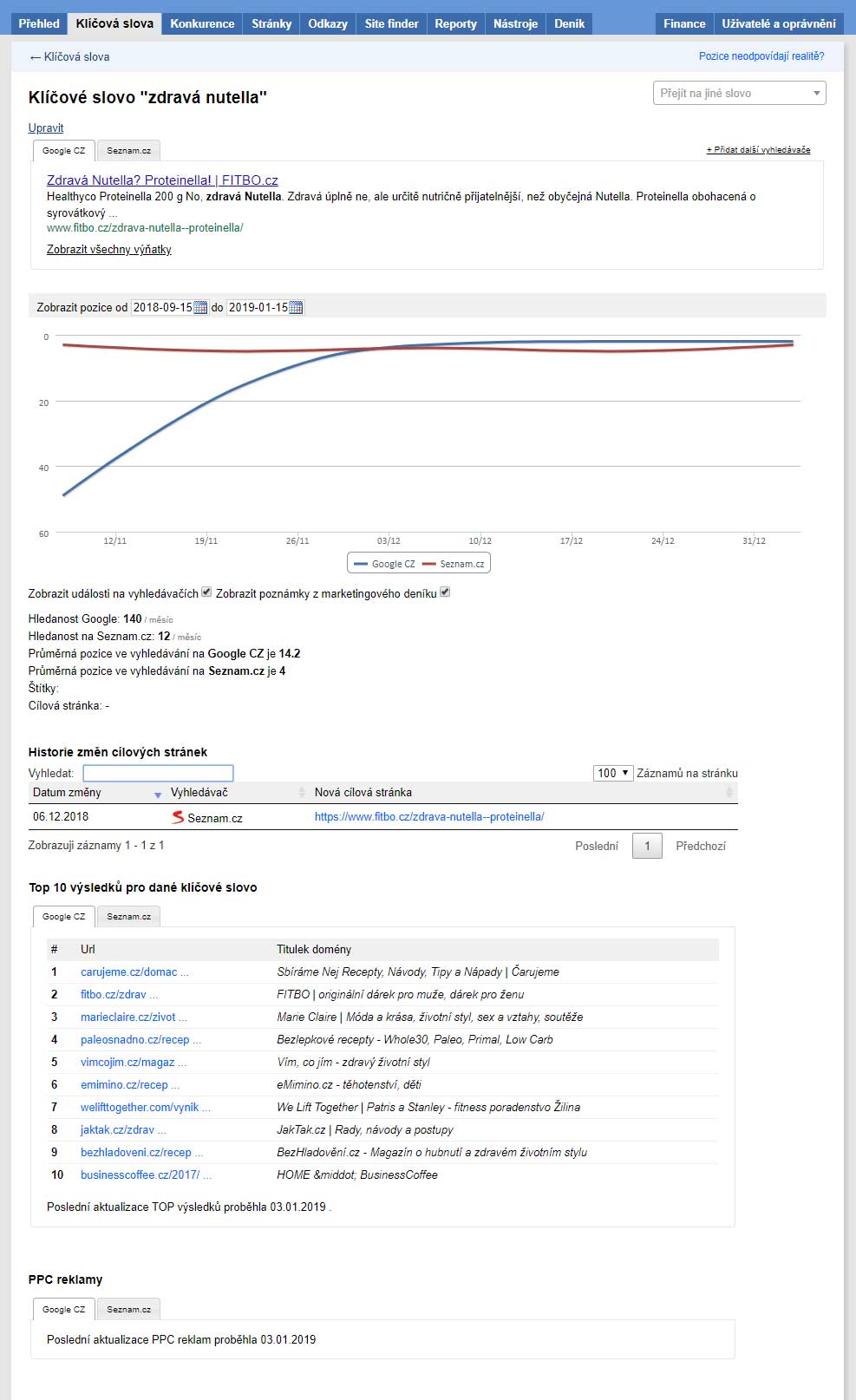Open the records-per-page dropdown showing 100

pos(613,773)
